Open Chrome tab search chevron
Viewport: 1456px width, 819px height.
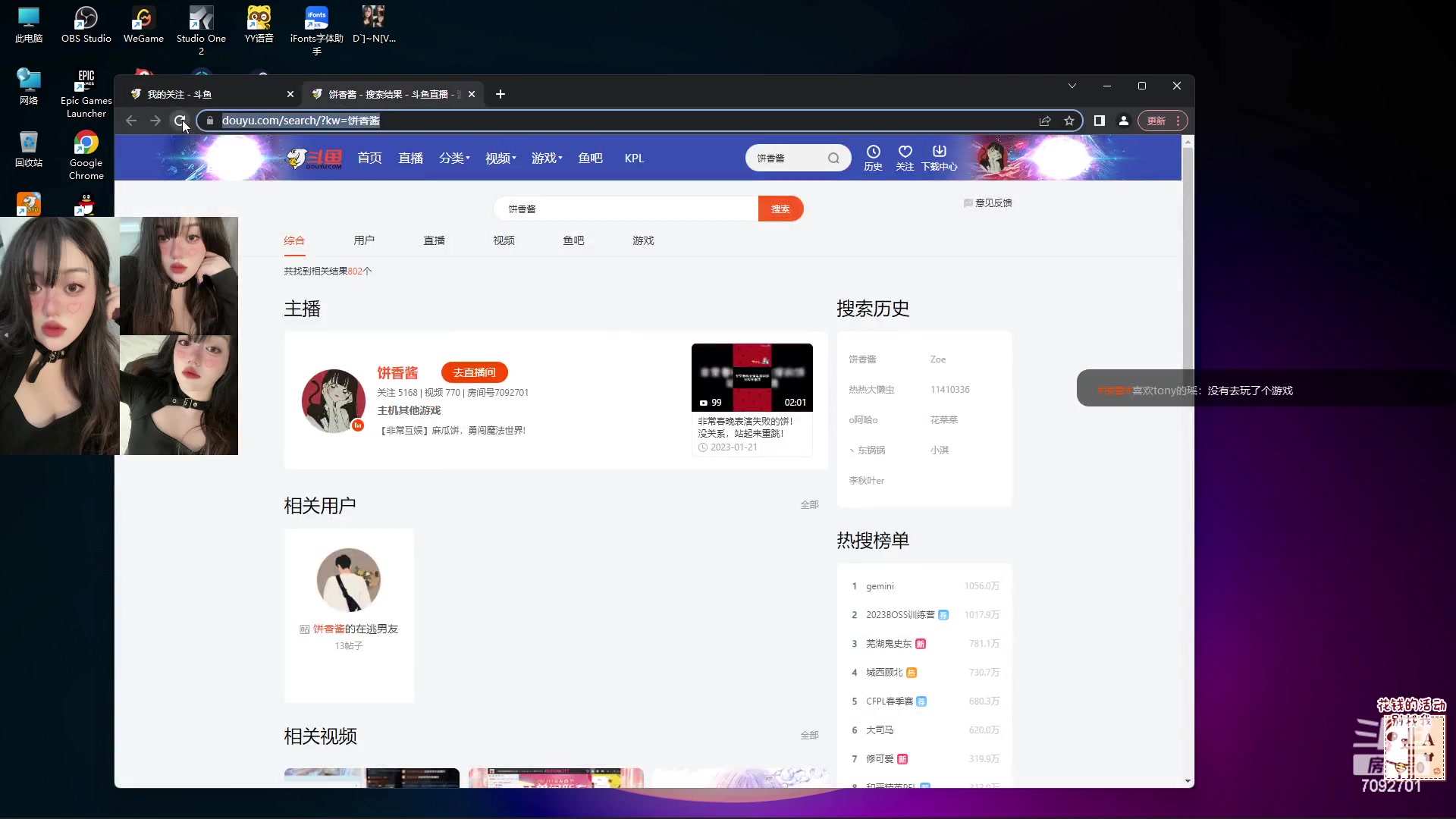click(x=1072, y=86)
